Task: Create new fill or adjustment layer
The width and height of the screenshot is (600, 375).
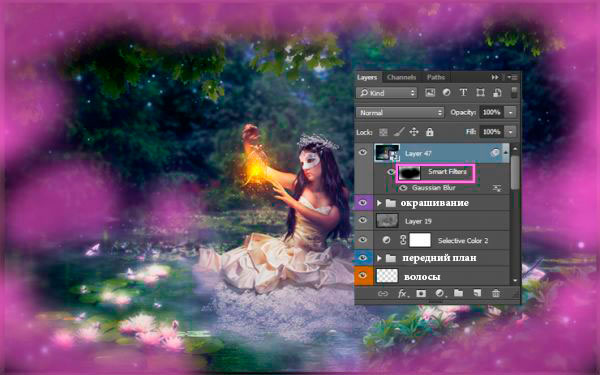Action: [440, 294]
